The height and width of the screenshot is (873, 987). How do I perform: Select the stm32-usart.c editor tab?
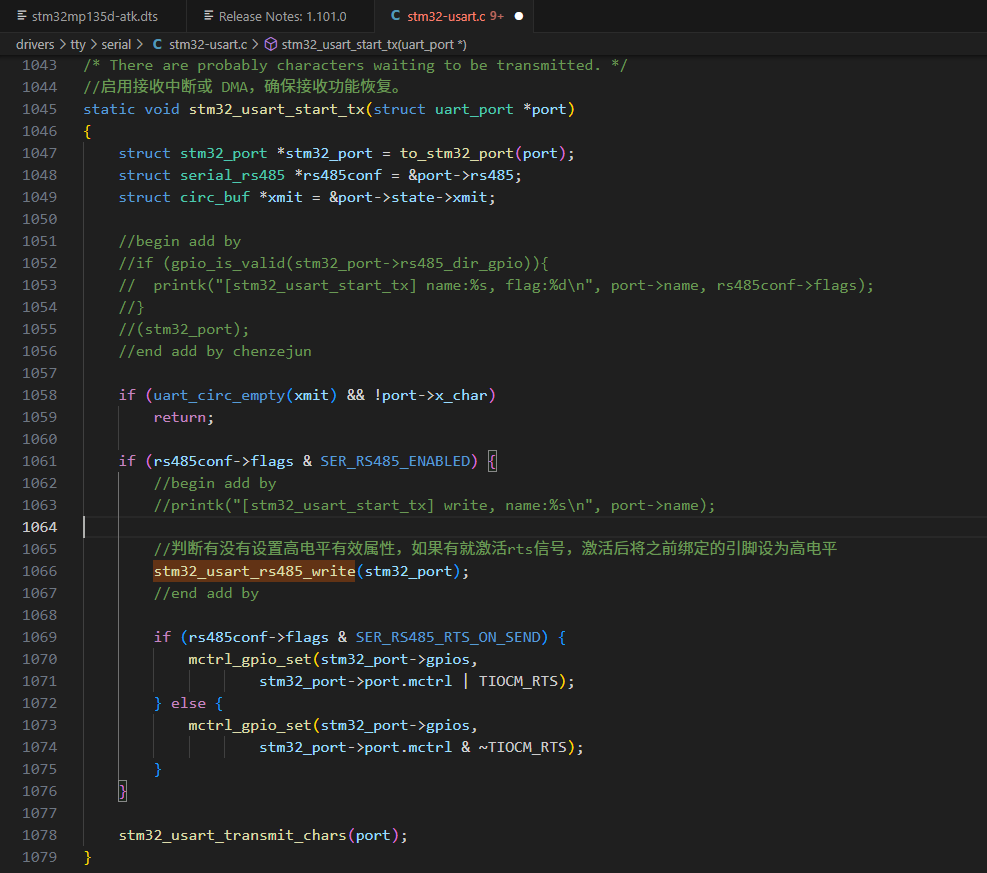point(454,16)
